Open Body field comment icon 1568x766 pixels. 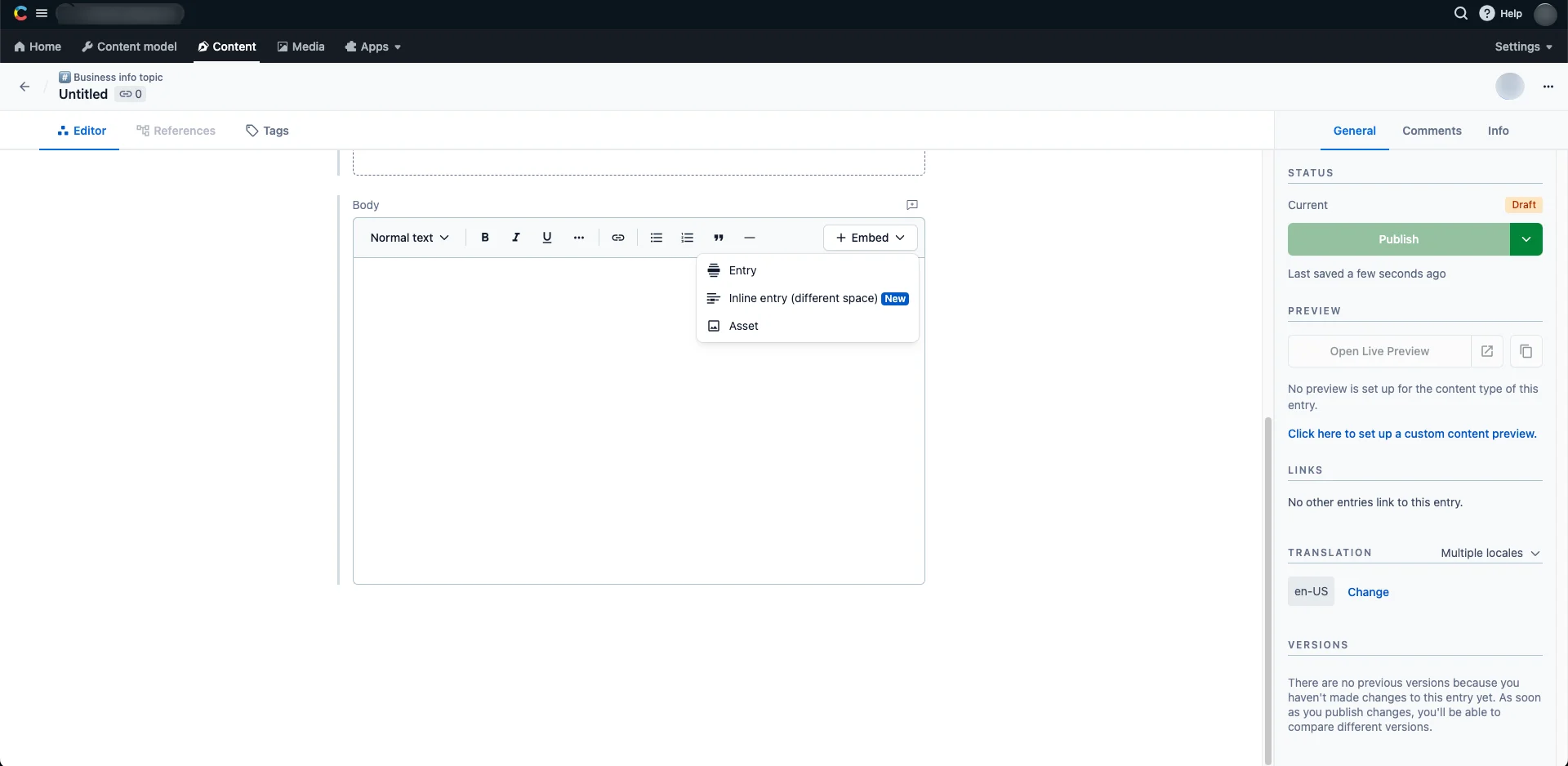(912, 205)
